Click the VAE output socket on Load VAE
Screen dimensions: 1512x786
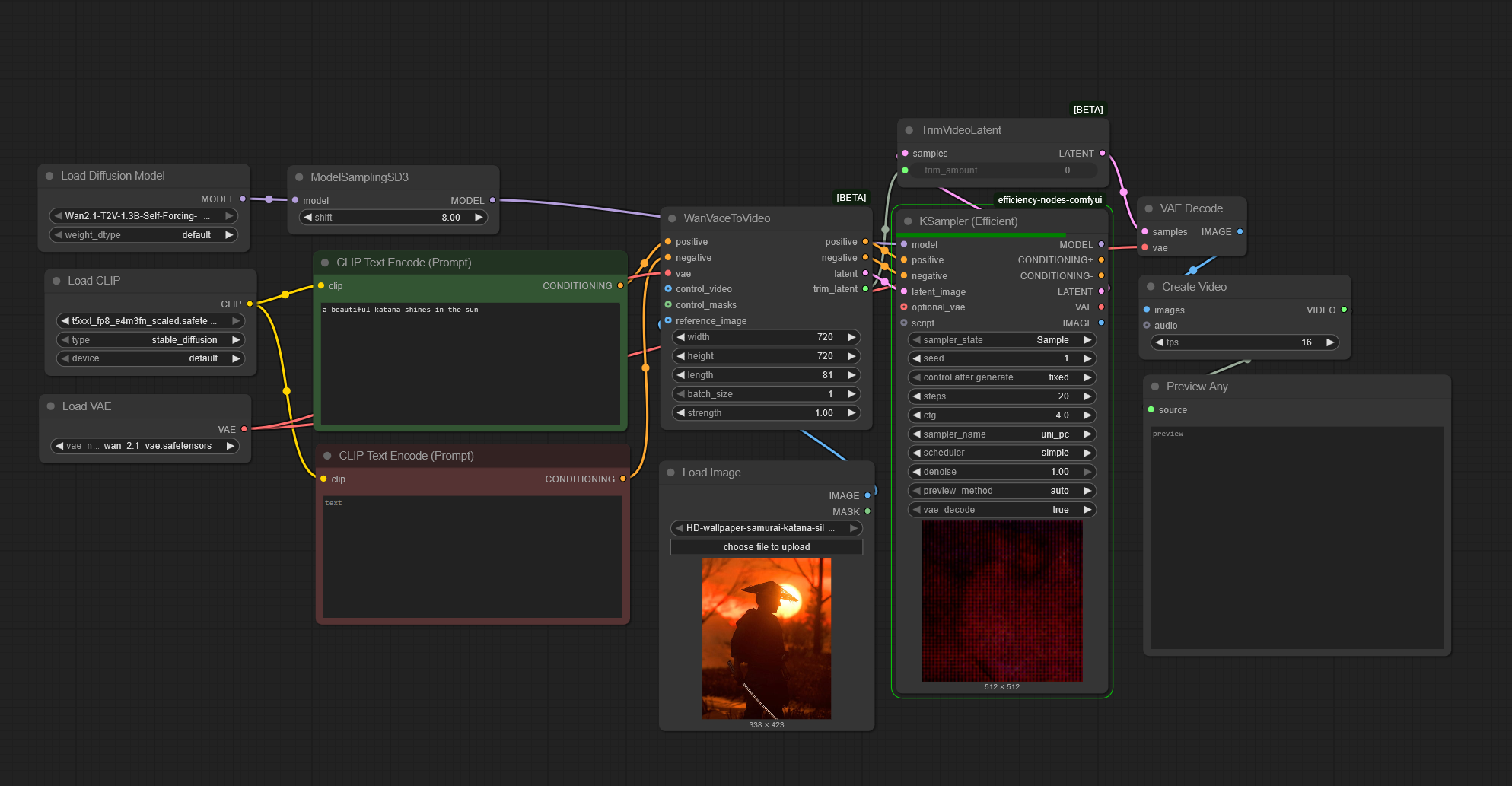[x=244, y=429]
